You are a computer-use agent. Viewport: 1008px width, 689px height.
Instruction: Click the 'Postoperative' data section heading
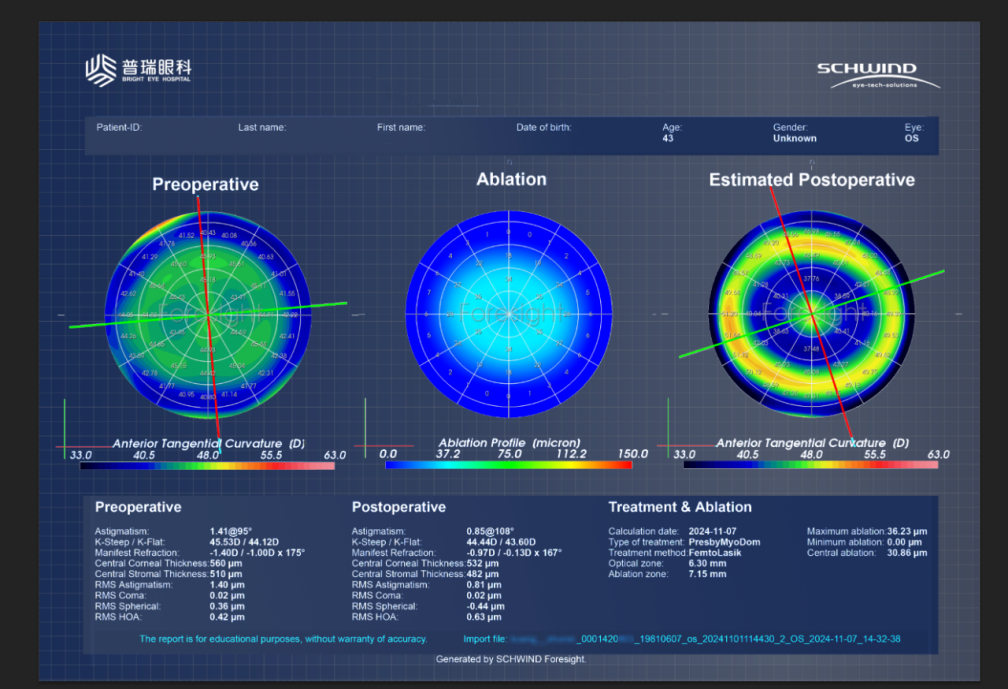coord(399,507)
